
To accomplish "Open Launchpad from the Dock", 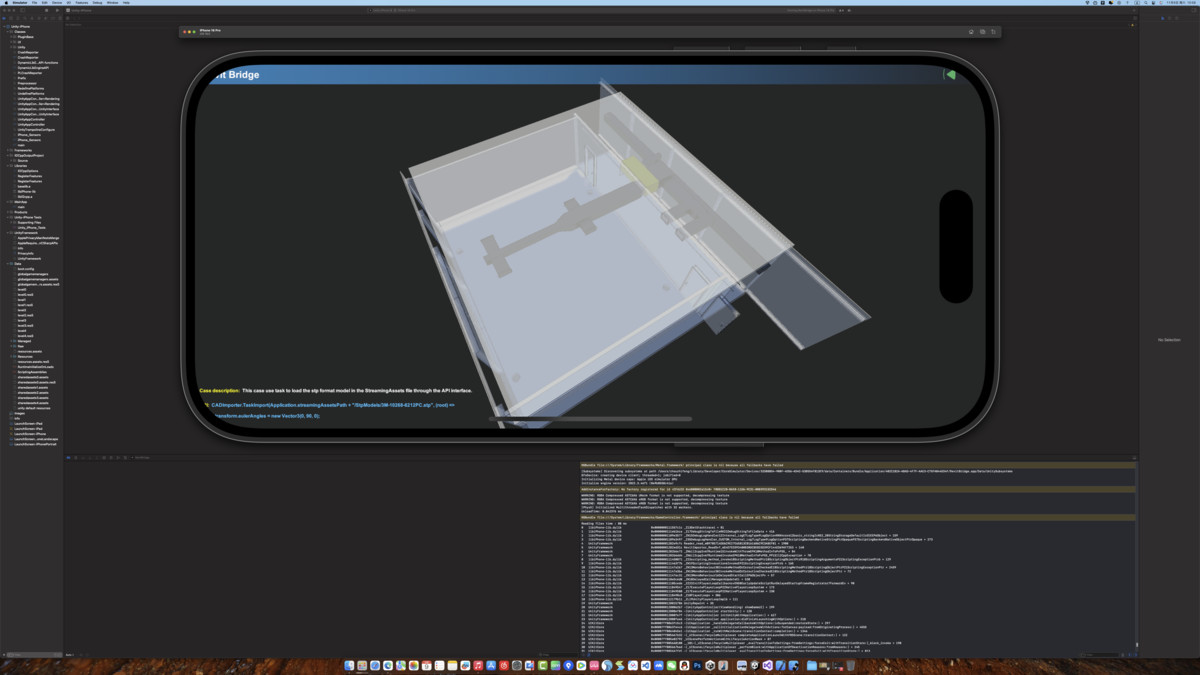I will 362,665.
